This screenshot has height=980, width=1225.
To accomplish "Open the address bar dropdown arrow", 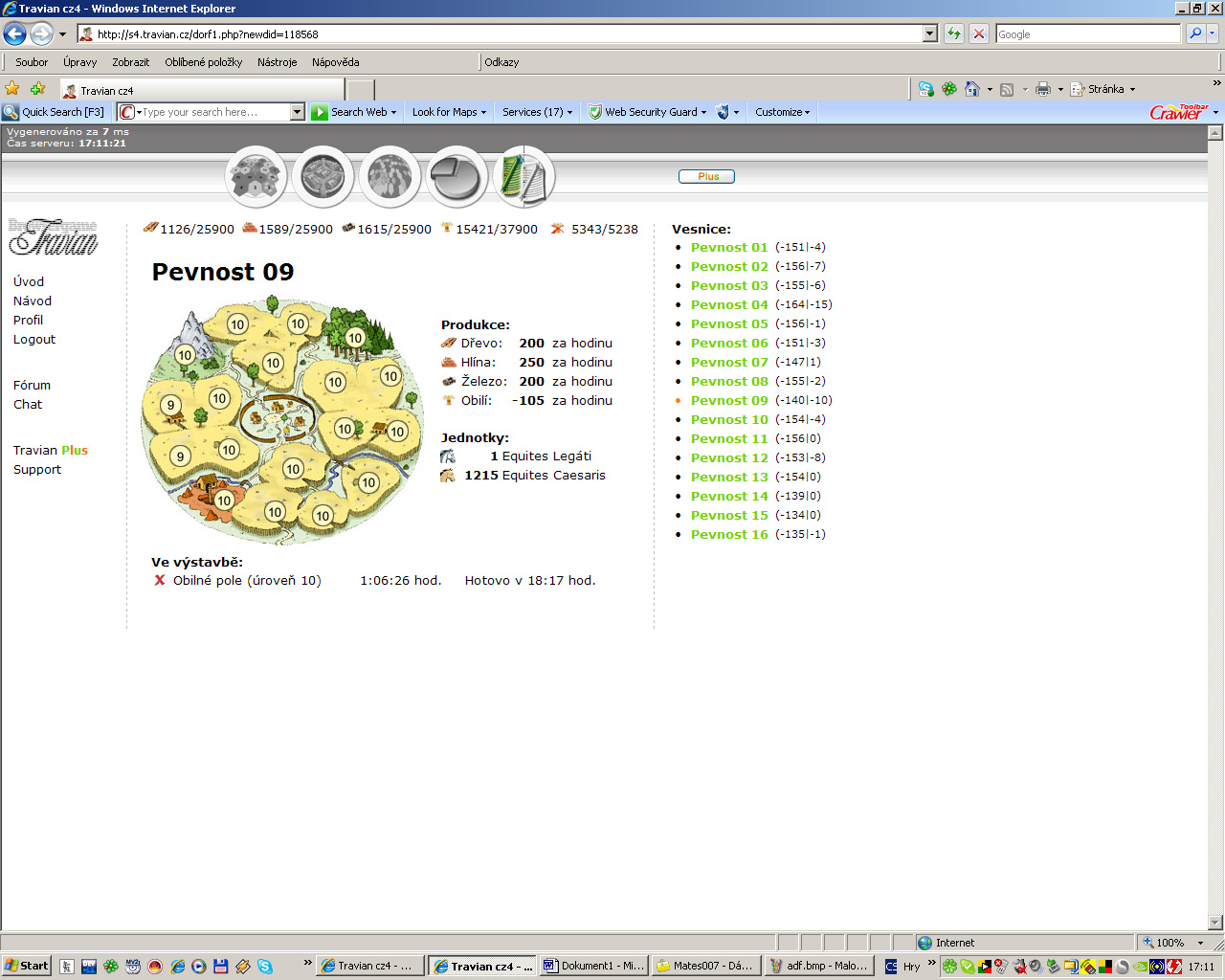I will 929,33.
